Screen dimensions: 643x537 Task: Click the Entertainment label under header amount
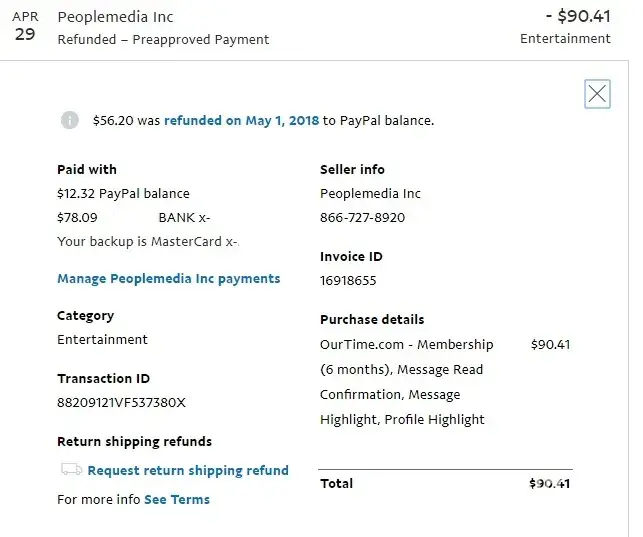pos(565,39)
